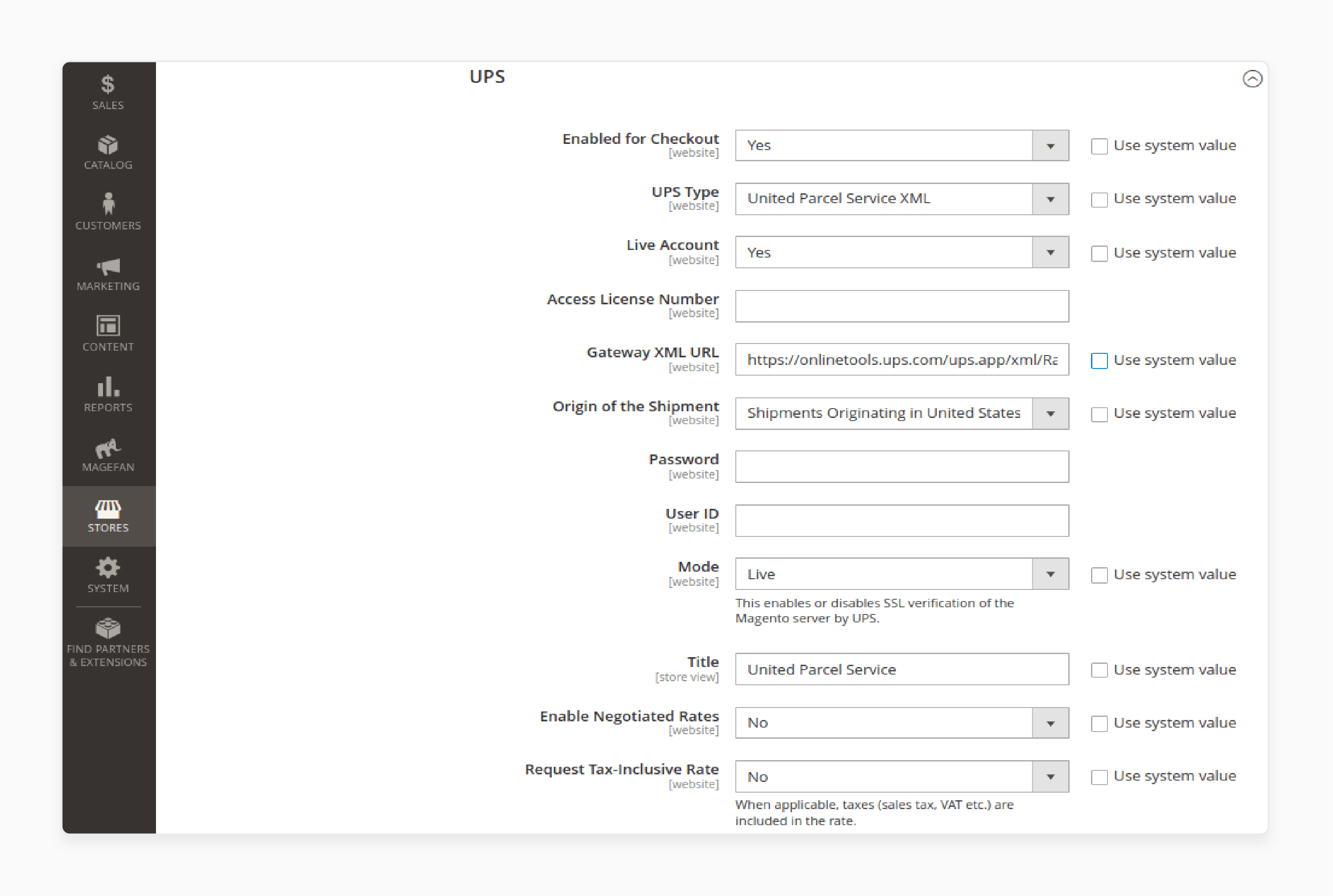The height and width of the screenshot is (896, 1333).
Task: Open the Marketing megaphone icon
Action: pos(107,267)
